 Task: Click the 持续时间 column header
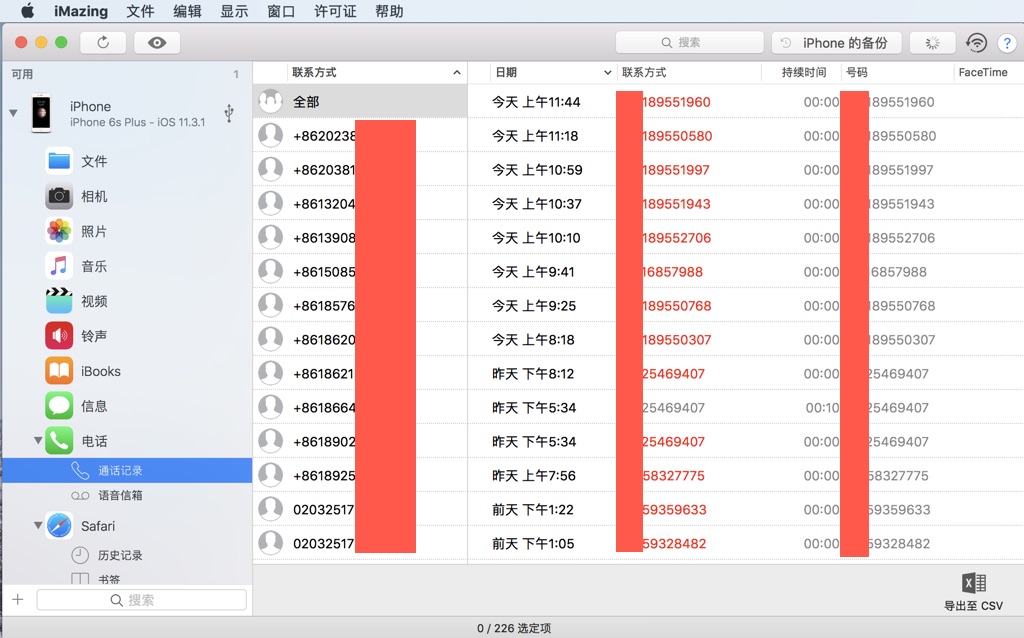tap(804, 72)
